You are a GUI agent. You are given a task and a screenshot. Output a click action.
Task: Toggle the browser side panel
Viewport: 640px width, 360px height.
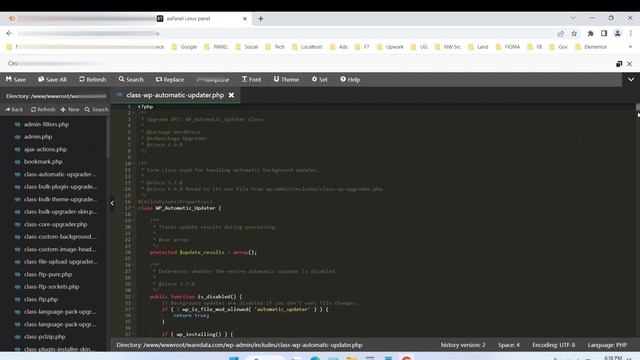[604, 33]
